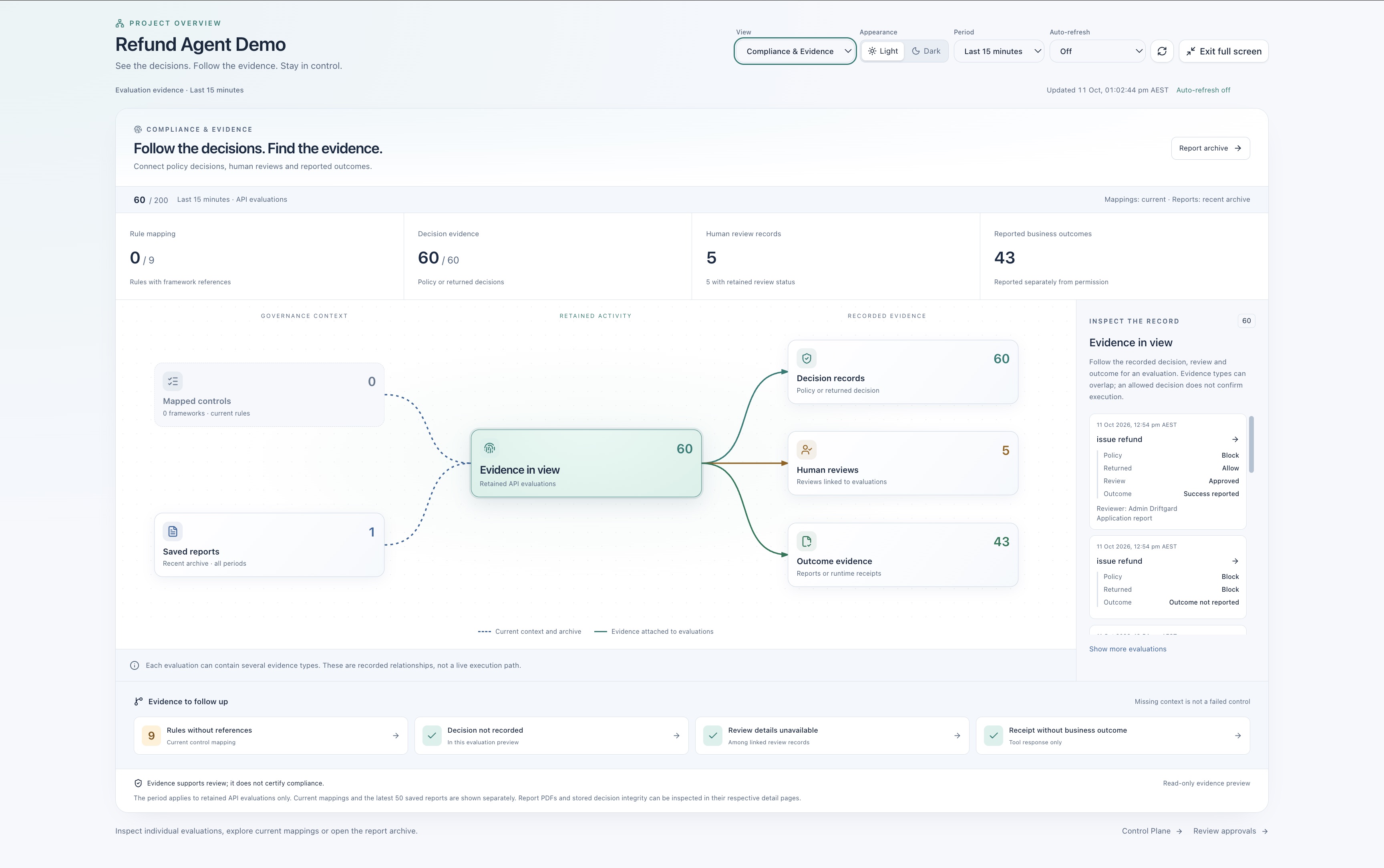
Task: Open Rules without references follow-up card
Action: click(270, 735)
